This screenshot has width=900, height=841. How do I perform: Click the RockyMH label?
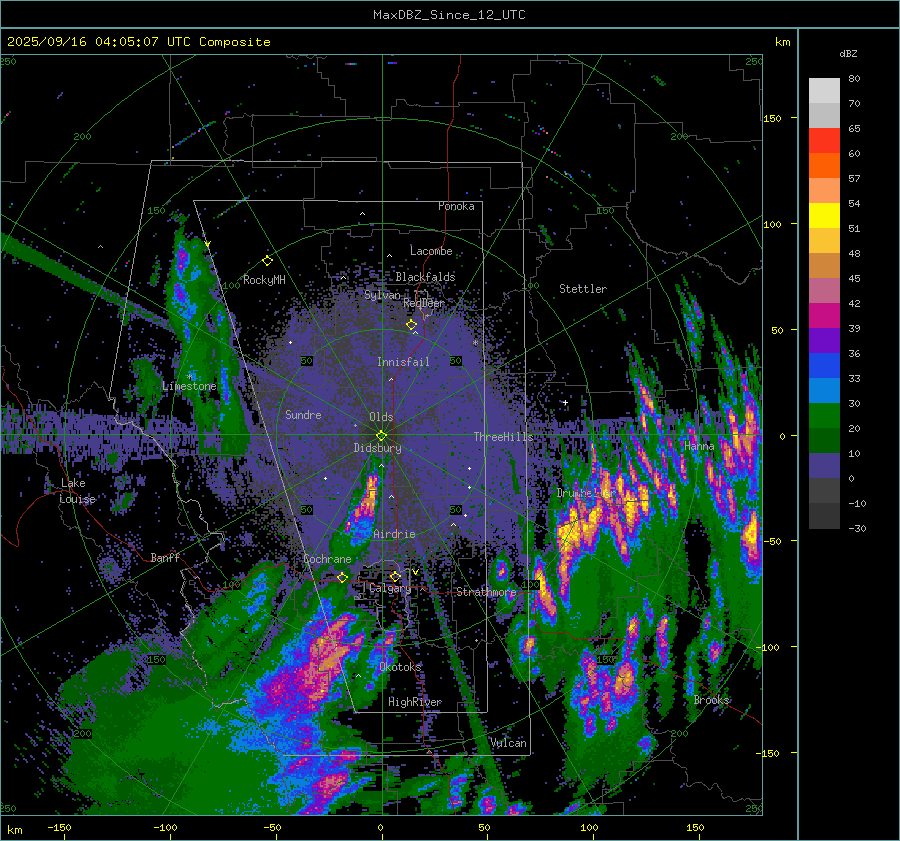point(264,280)
